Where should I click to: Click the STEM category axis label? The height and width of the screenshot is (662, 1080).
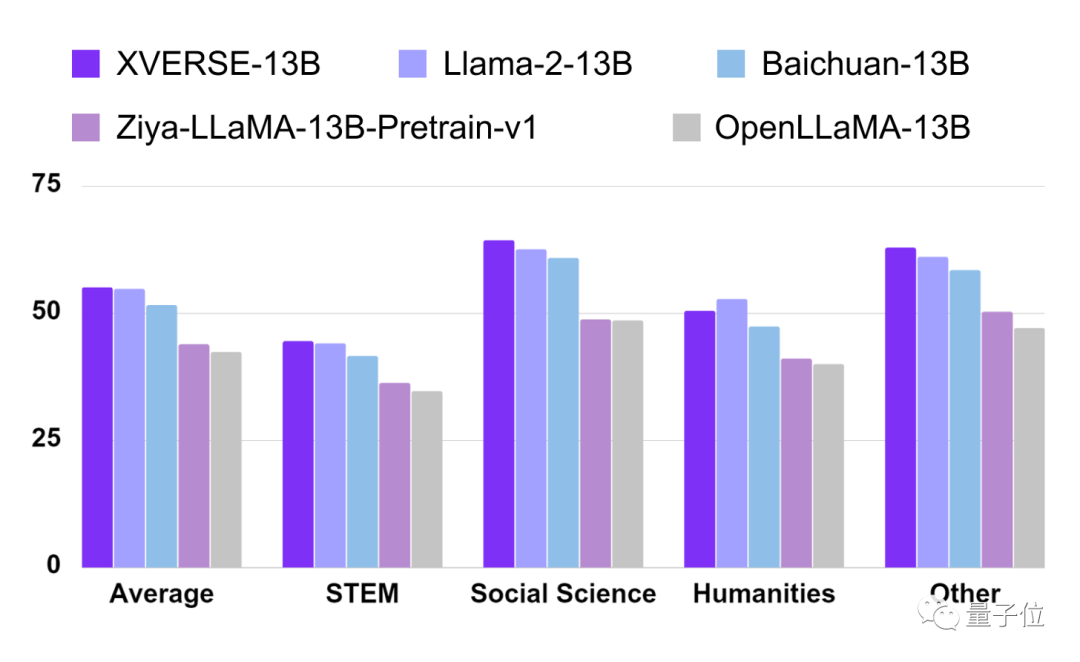pyautogui.click(x=362, y=593)
